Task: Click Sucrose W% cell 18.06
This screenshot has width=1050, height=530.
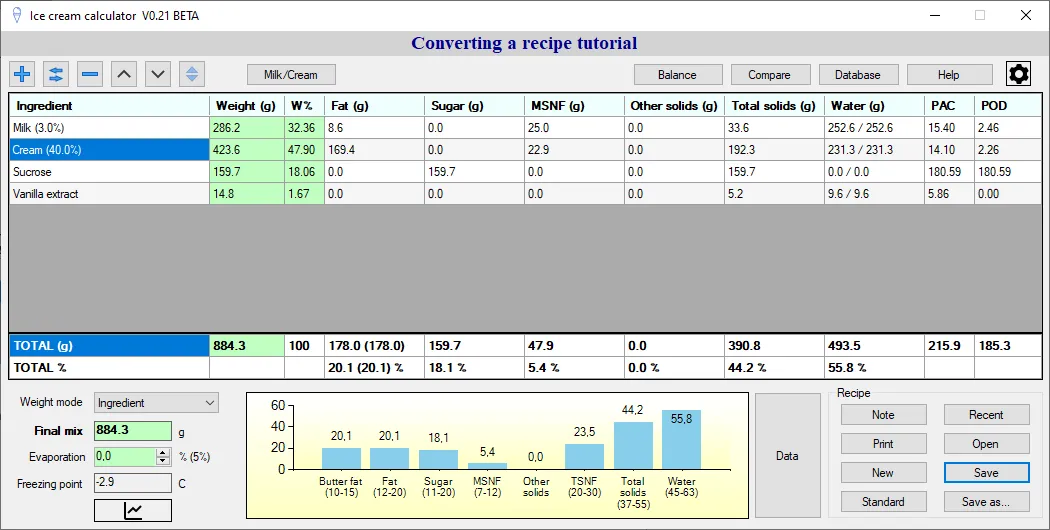Action: coord(305,172)
